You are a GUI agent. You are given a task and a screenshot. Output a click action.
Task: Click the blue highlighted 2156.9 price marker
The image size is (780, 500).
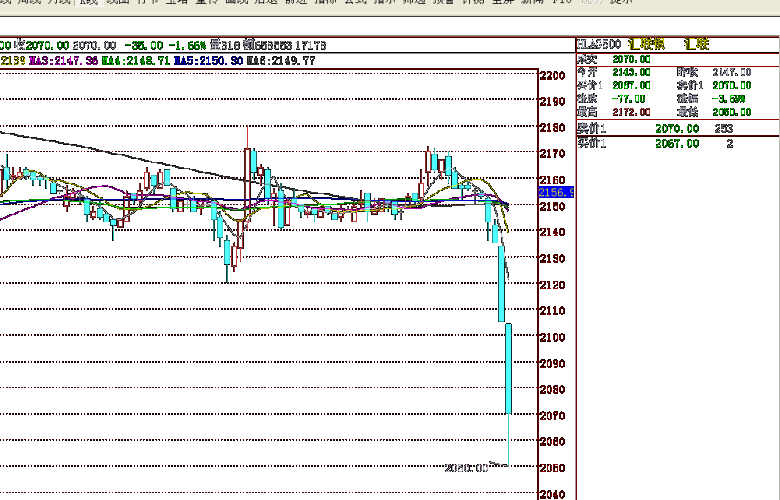point(556,192)
